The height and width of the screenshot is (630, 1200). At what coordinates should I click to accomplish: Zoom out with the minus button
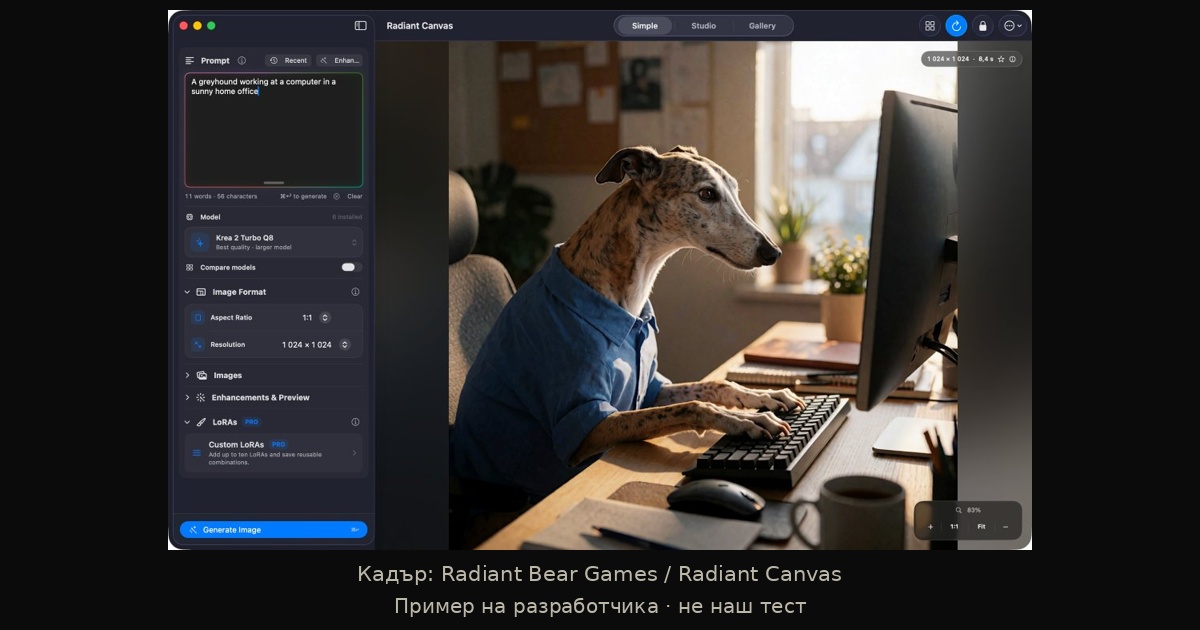1005,527
